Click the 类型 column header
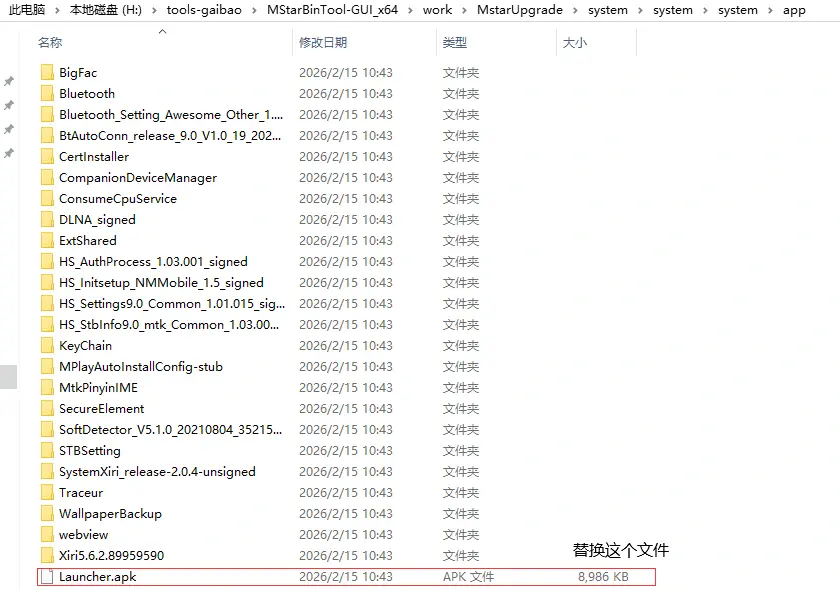This screenshot has height=590, width=840. [x=455, y=43]
